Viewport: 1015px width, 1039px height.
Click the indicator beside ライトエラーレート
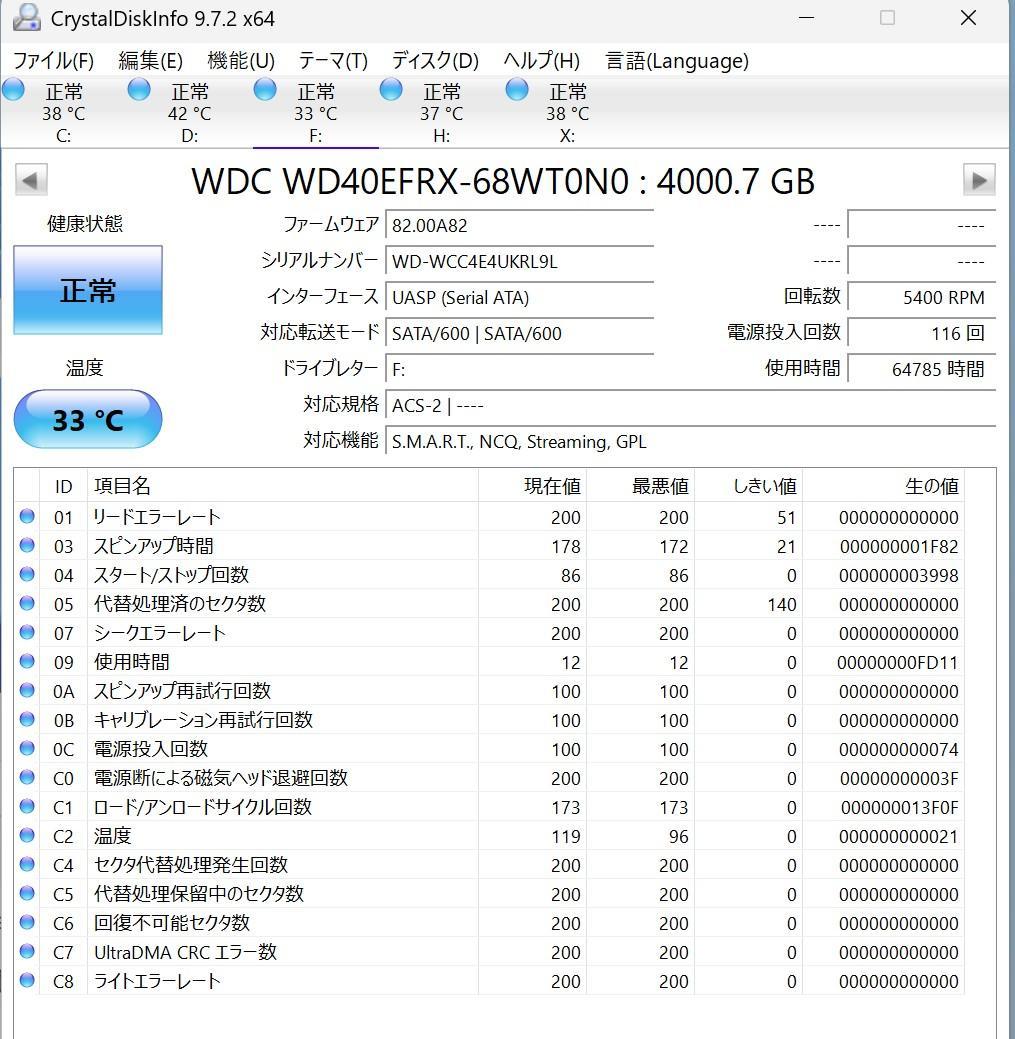[x=27, y=981]
